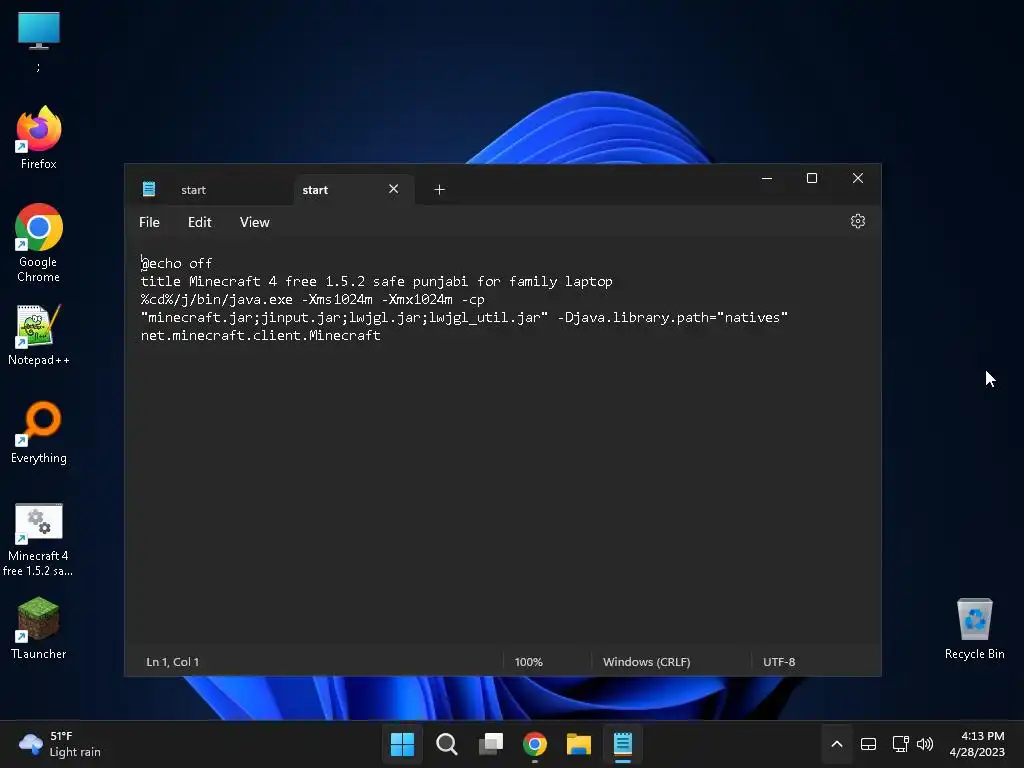Add a new tab in Notepad
The height and width of the screenshot is (768, 1024).
click(x=440, y=189)
